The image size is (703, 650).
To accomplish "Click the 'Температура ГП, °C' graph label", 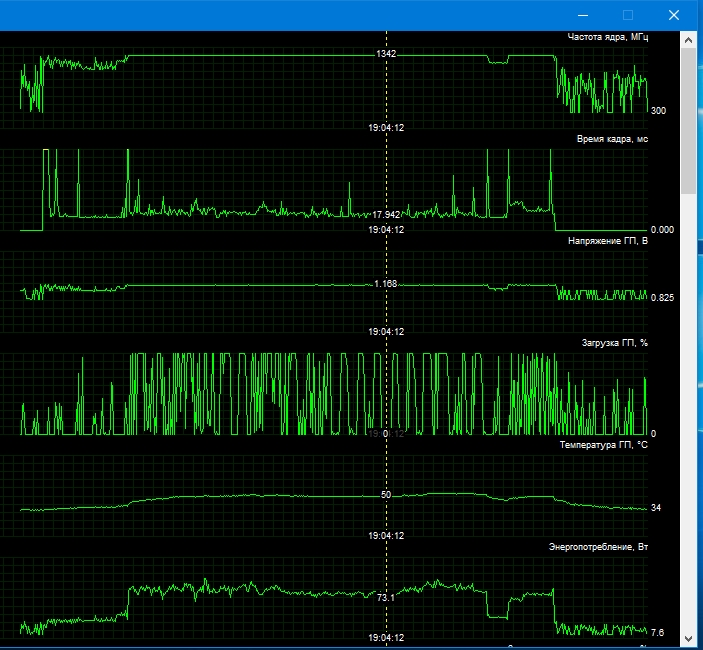I will point(603,445).
